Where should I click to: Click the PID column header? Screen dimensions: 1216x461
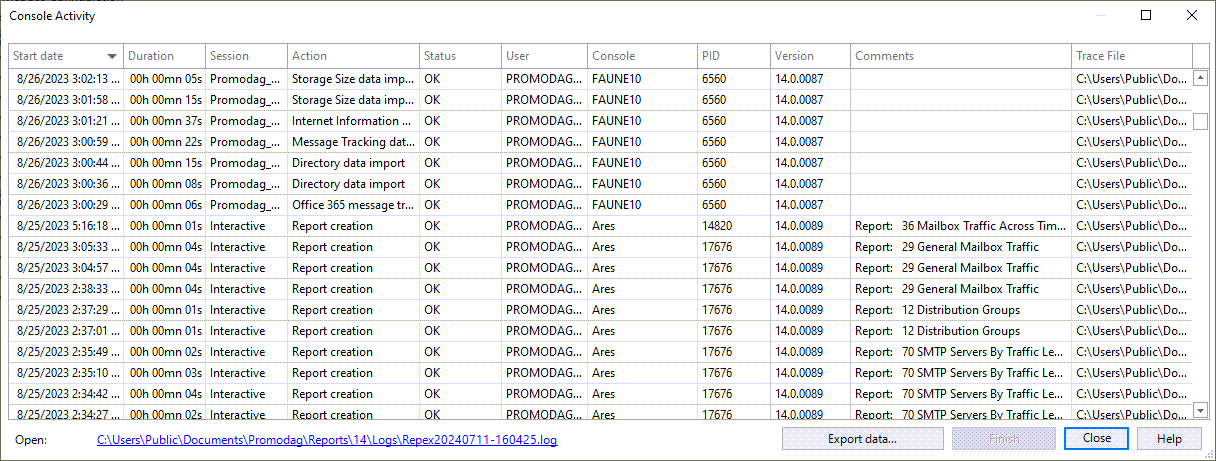tap(712, 56)
